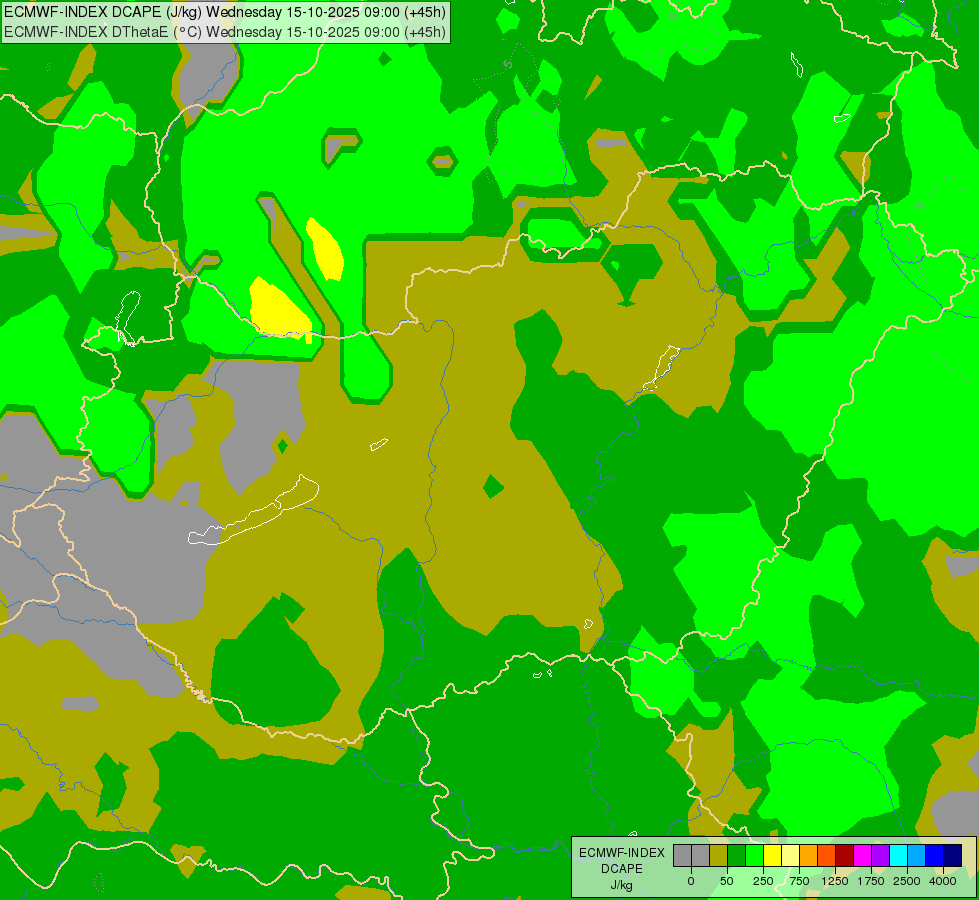Click the DThetaE (°C) title line
The width and height of the screenshot is (979, 900).
[x=225, y=31]
